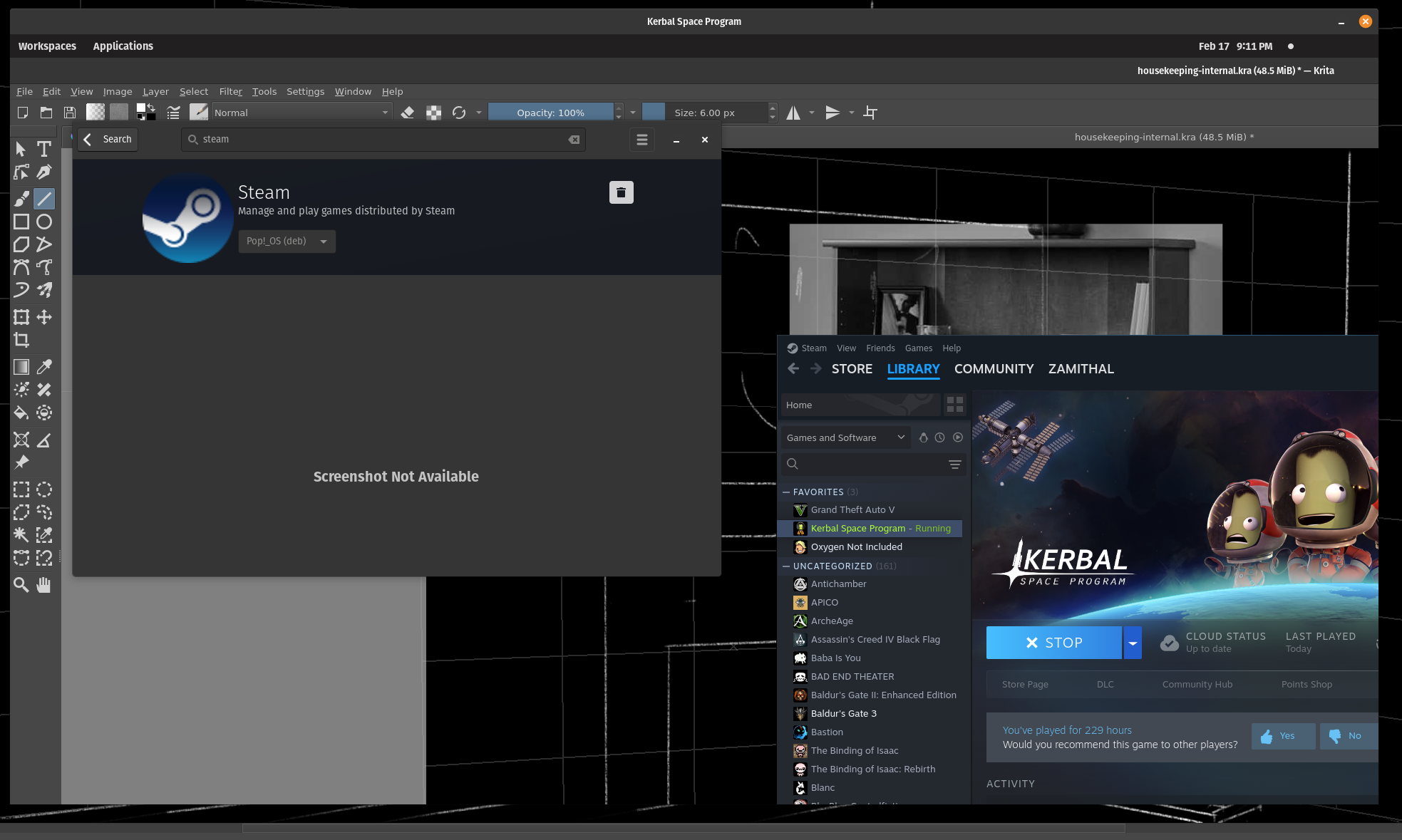Open vertical mirror options dropdown arrow
Screen dimensions: 1402x840
coord(852,113)
